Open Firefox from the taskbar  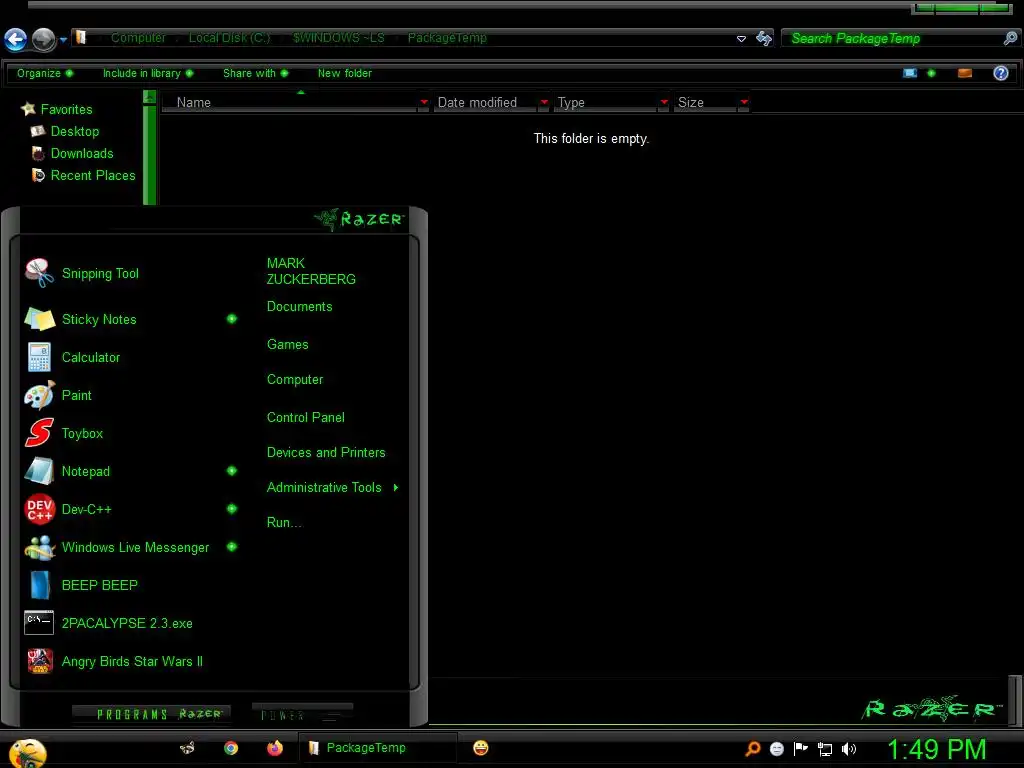275,748
